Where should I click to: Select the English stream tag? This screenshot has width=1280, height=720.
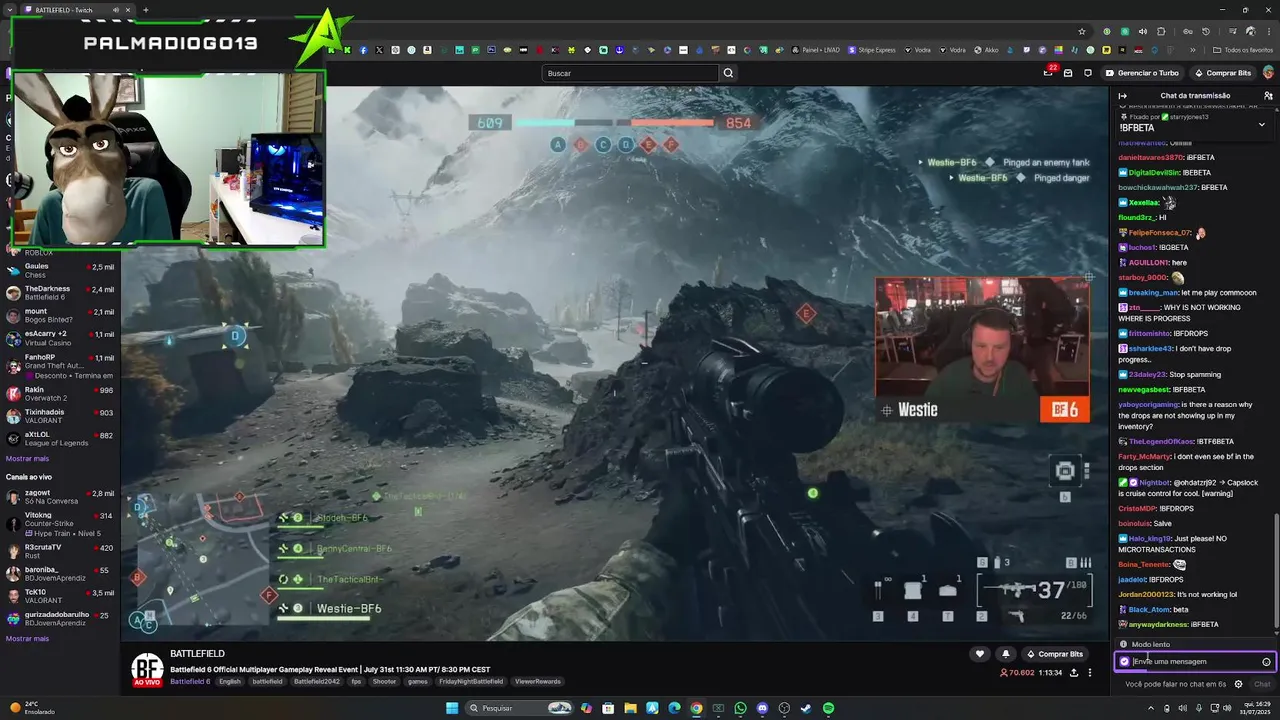(x=230, y=681)
